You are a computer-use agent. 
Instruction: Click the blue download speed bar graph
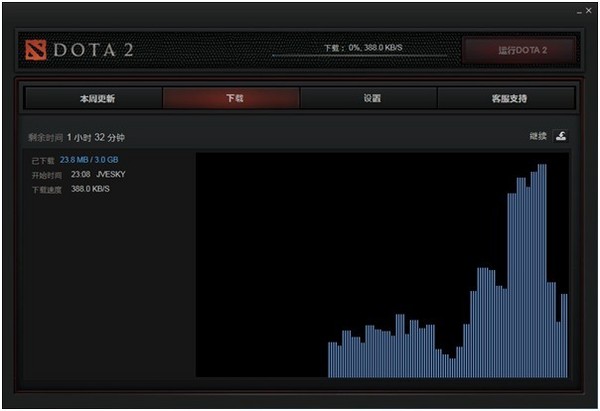pyautogui.click(x=448, y=271)
